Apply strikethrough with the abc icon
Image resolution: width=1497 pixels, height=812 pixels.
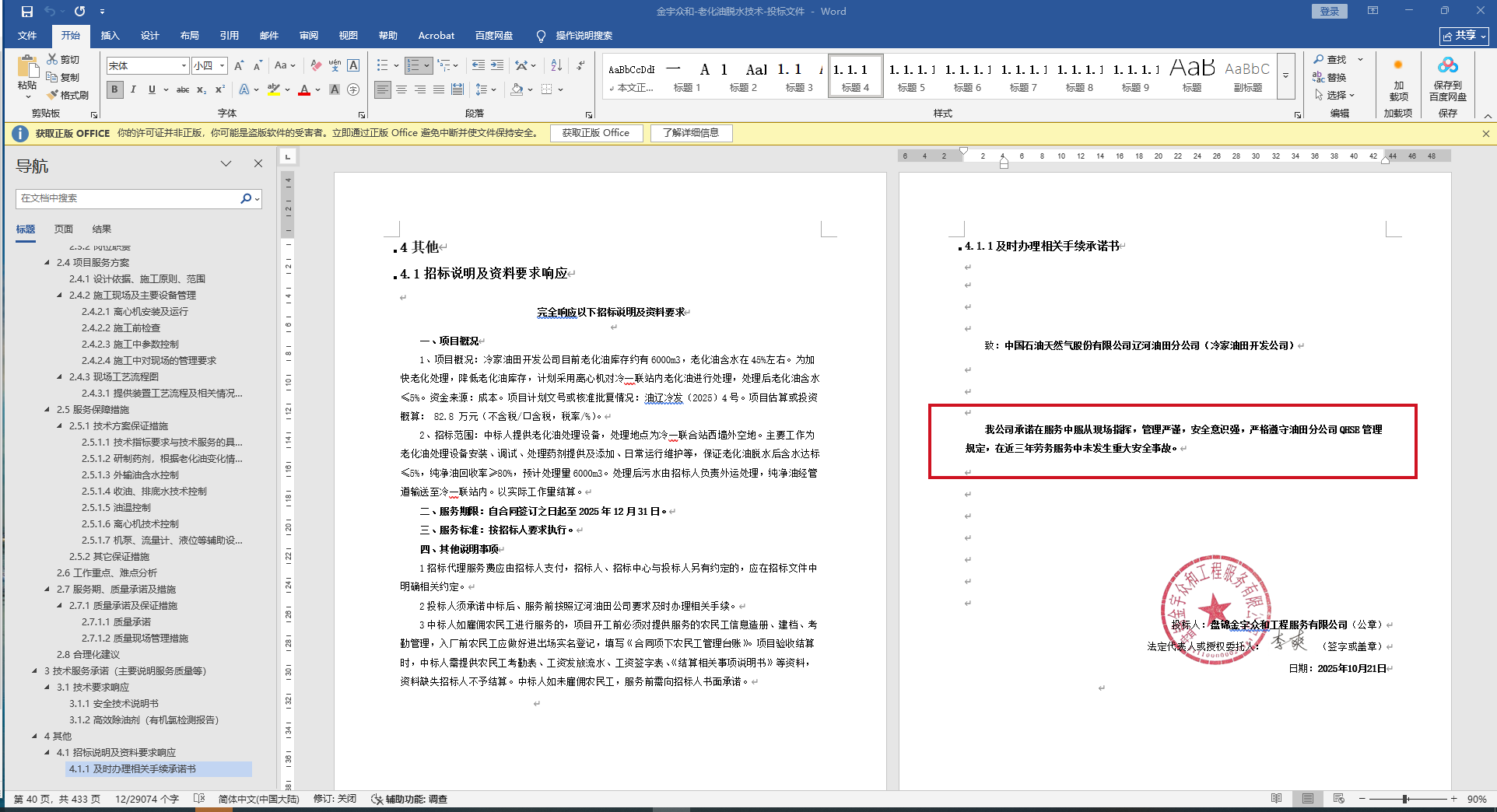(183, 90)
